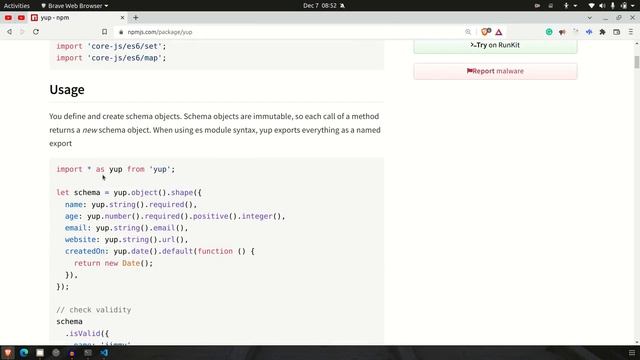Open the green circular extension icon
The height and width of the screenshot is (360, 640).
pos(549,32)
